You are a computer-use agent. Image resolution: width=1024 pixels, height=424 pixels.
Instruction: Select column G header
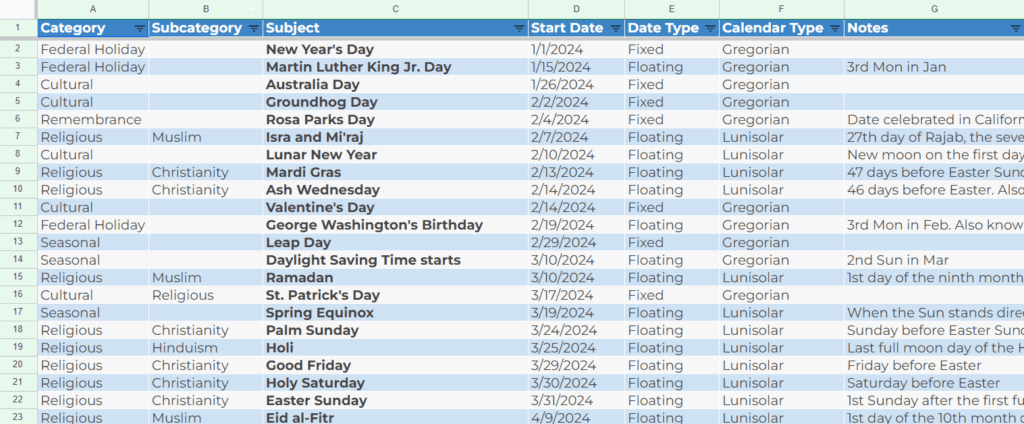934,9
